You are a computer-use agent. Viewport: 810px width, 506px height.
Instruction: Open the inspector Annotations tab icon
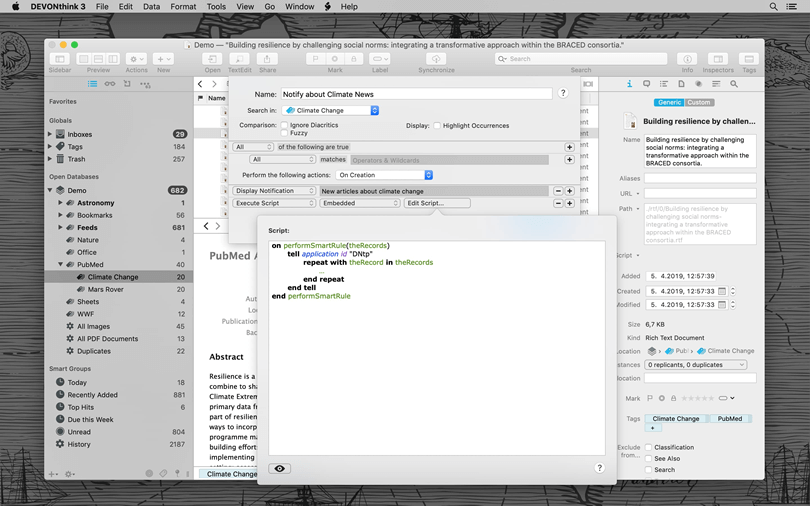tap(646, 84)
